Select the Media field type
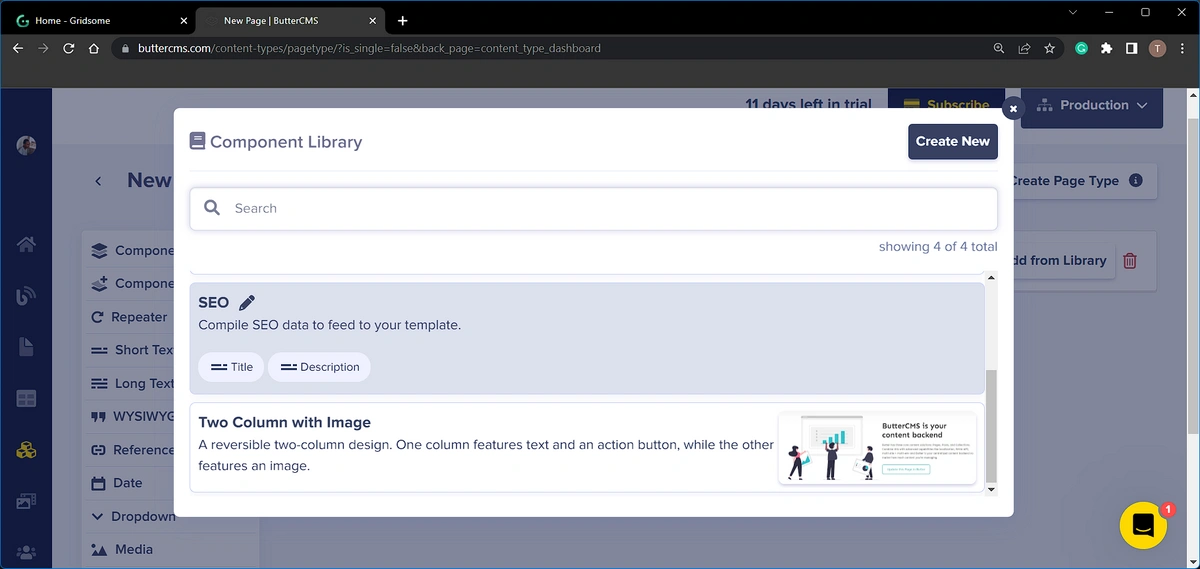The image size is (1200, 569). (122, 549)
